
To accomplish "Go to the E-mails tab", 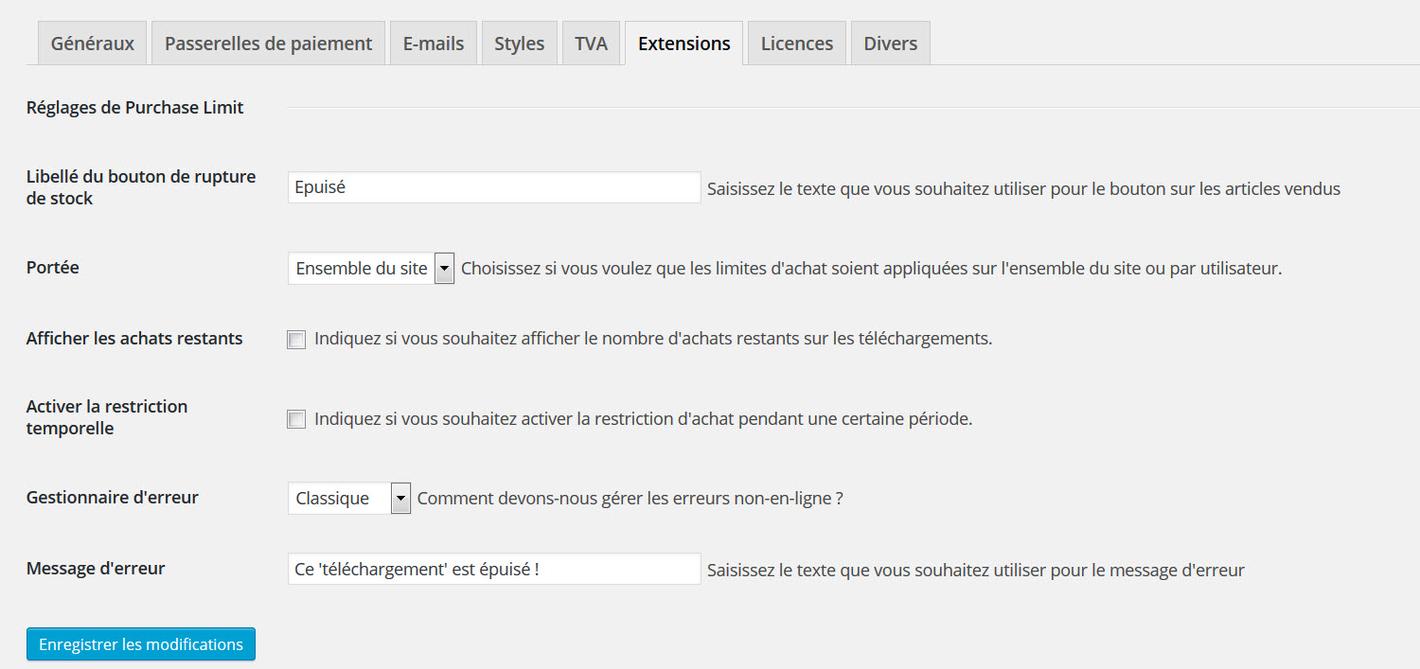I will pyautogui.click(x=433, y=43).
